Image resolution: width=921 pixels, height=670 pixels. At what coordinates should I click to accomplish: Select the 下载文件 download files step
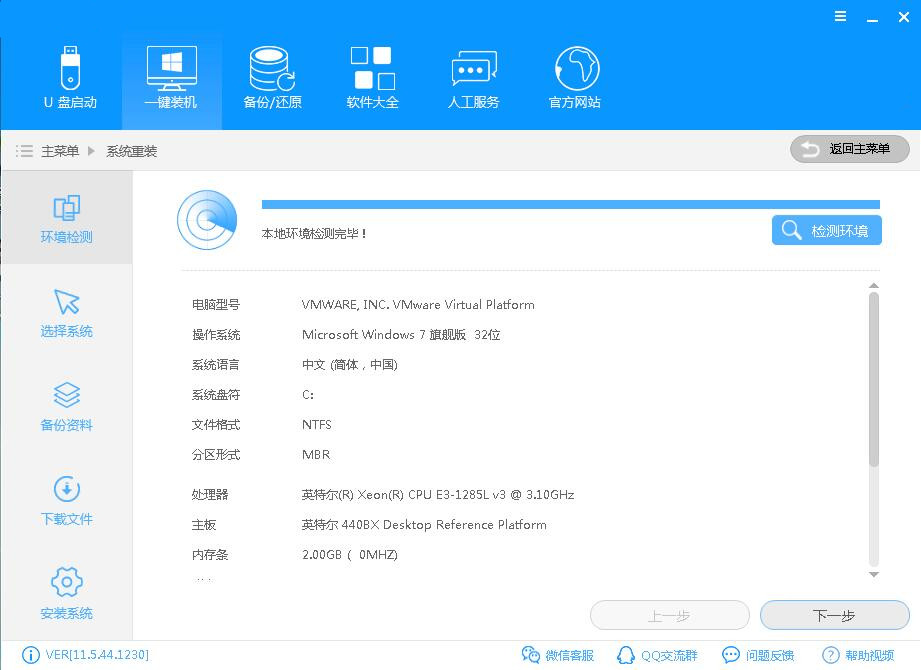(x=66, y=501)
